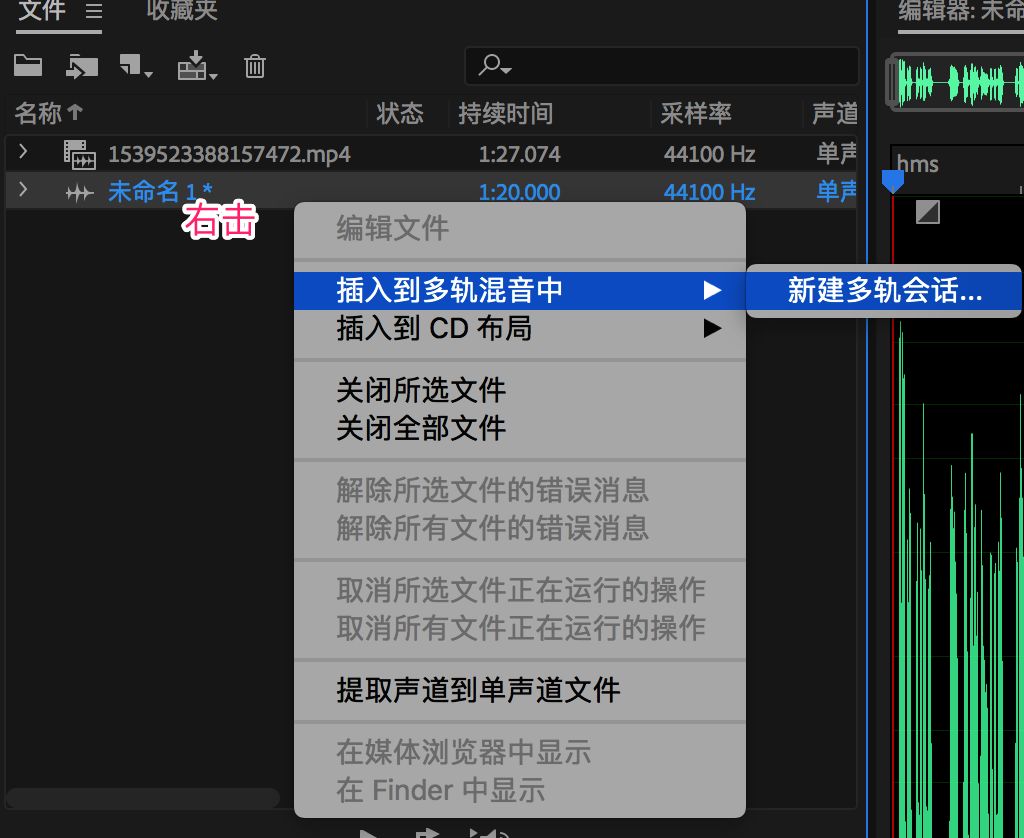Click the trash icon to delete selected file
The width and height of the screenshot is (1024, 838).
[x=254, y=65]
